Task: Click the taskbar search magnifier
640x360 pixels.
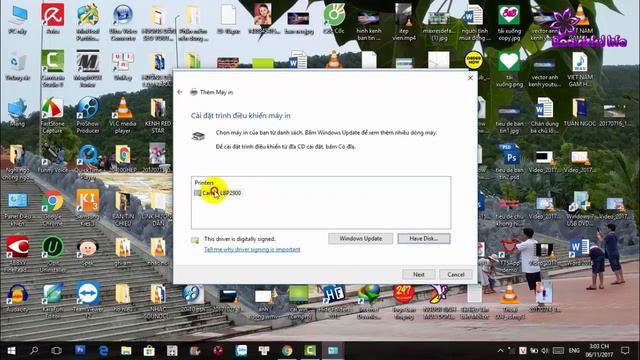Action: (x=34, y=351)
